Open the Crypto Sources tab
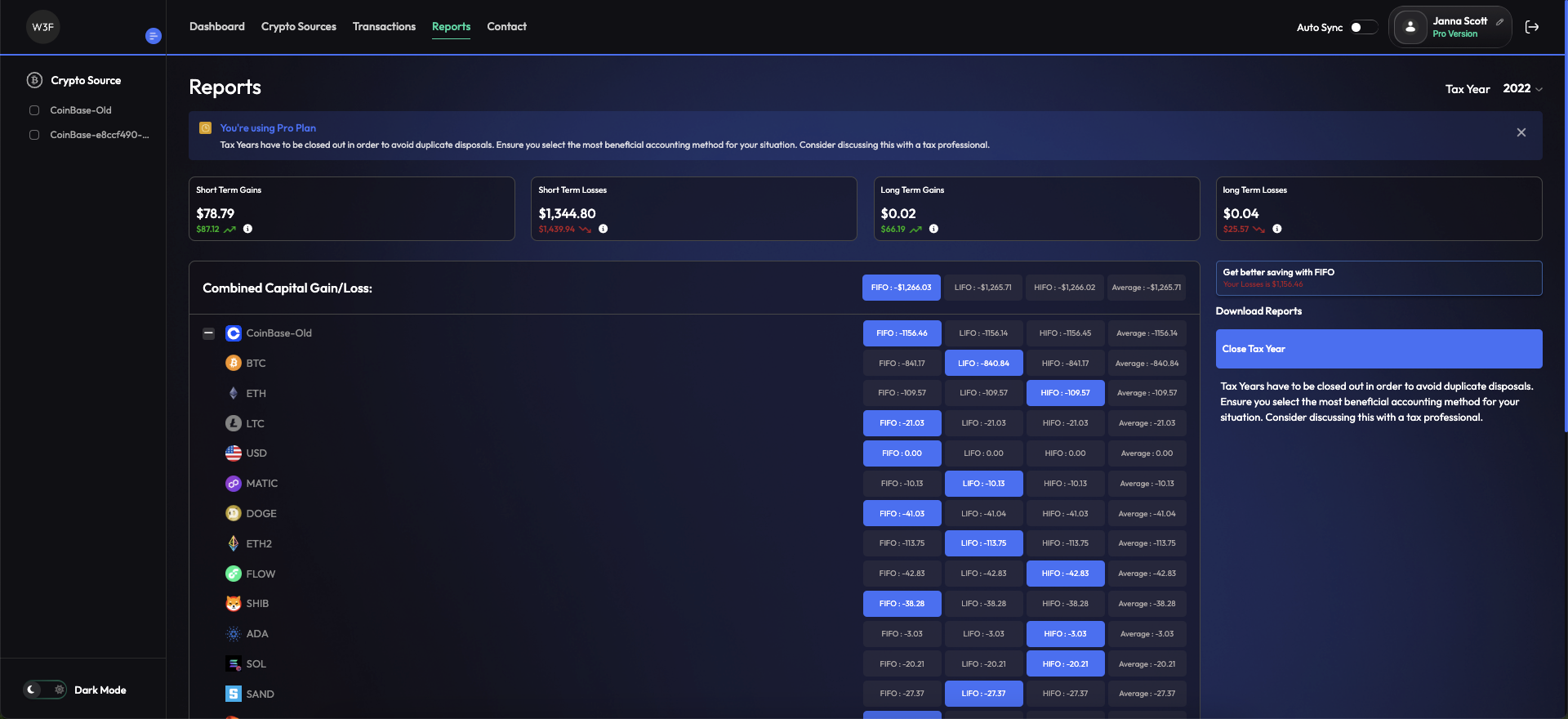 pos(299,27)
